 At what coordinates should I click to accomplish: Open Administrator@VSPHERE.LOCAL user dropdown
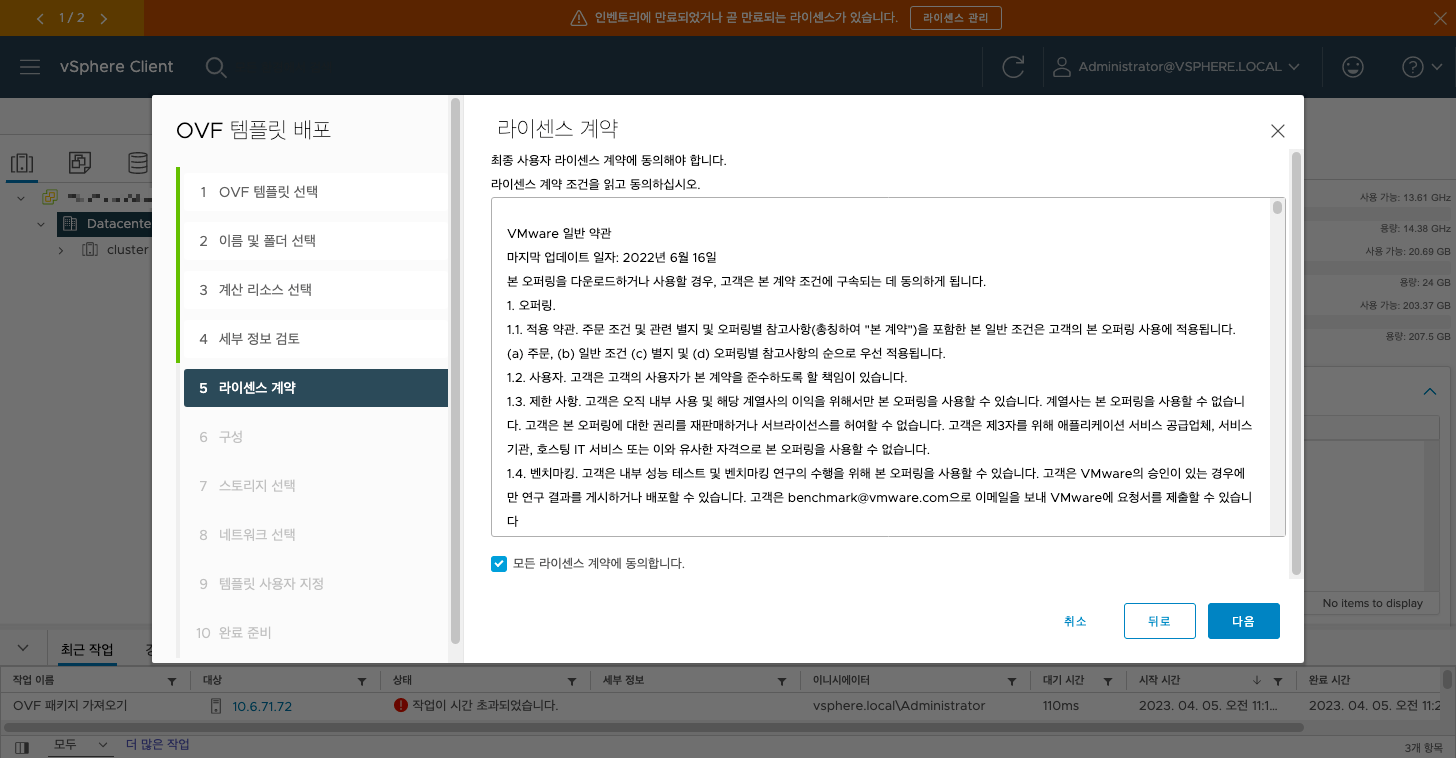click(1188, 67)
